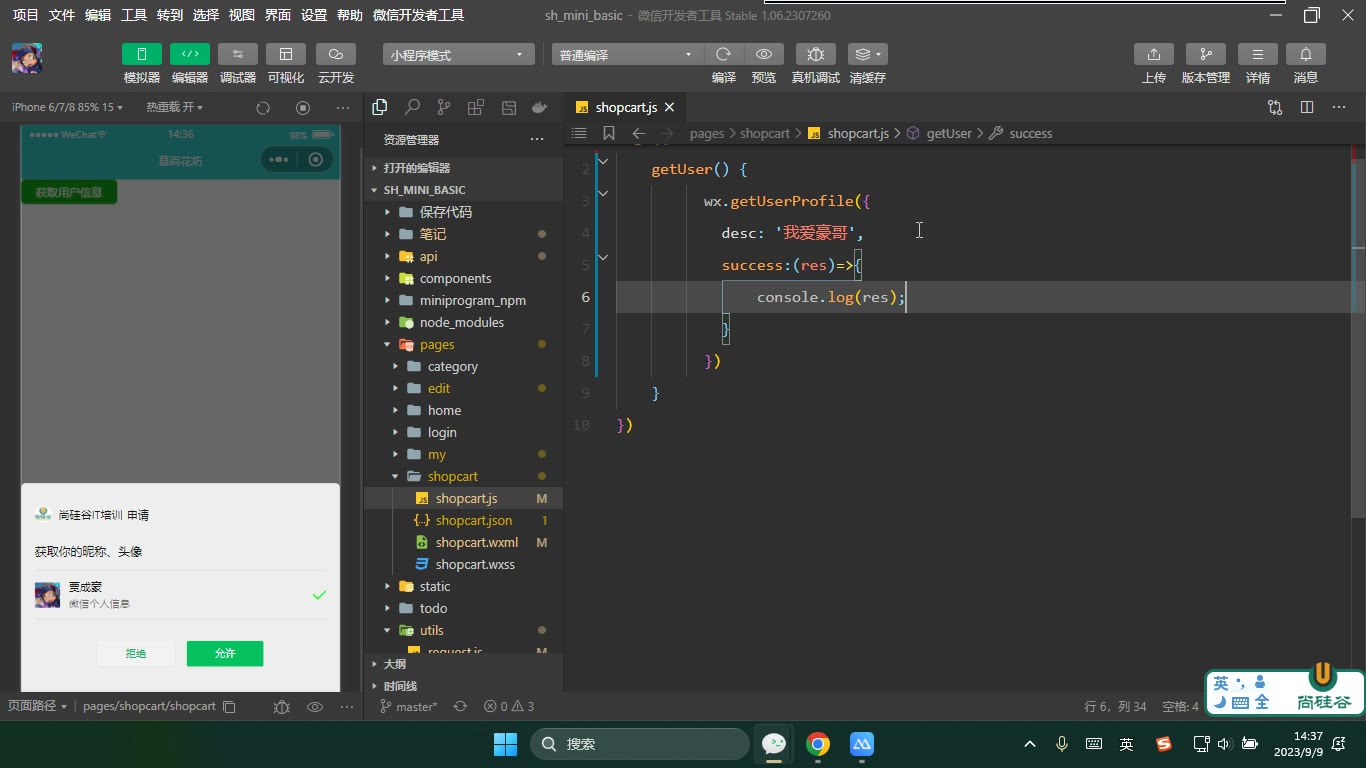Open version management icon
This screenshot has width=1366, height=768.
click(x=1206, y=54)
